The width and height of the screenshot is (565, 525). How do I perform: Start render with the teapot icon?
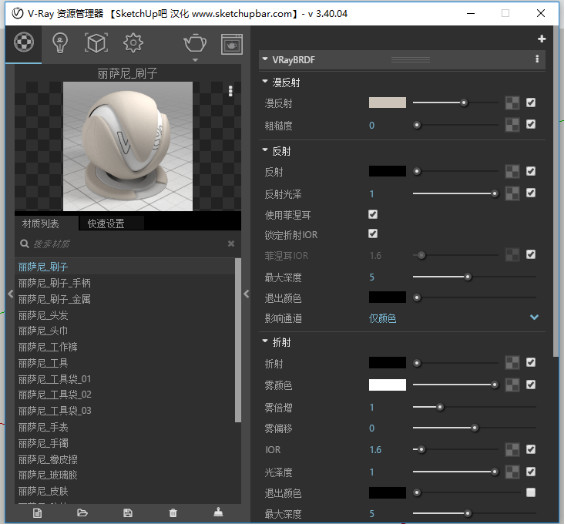coord(195,44)
